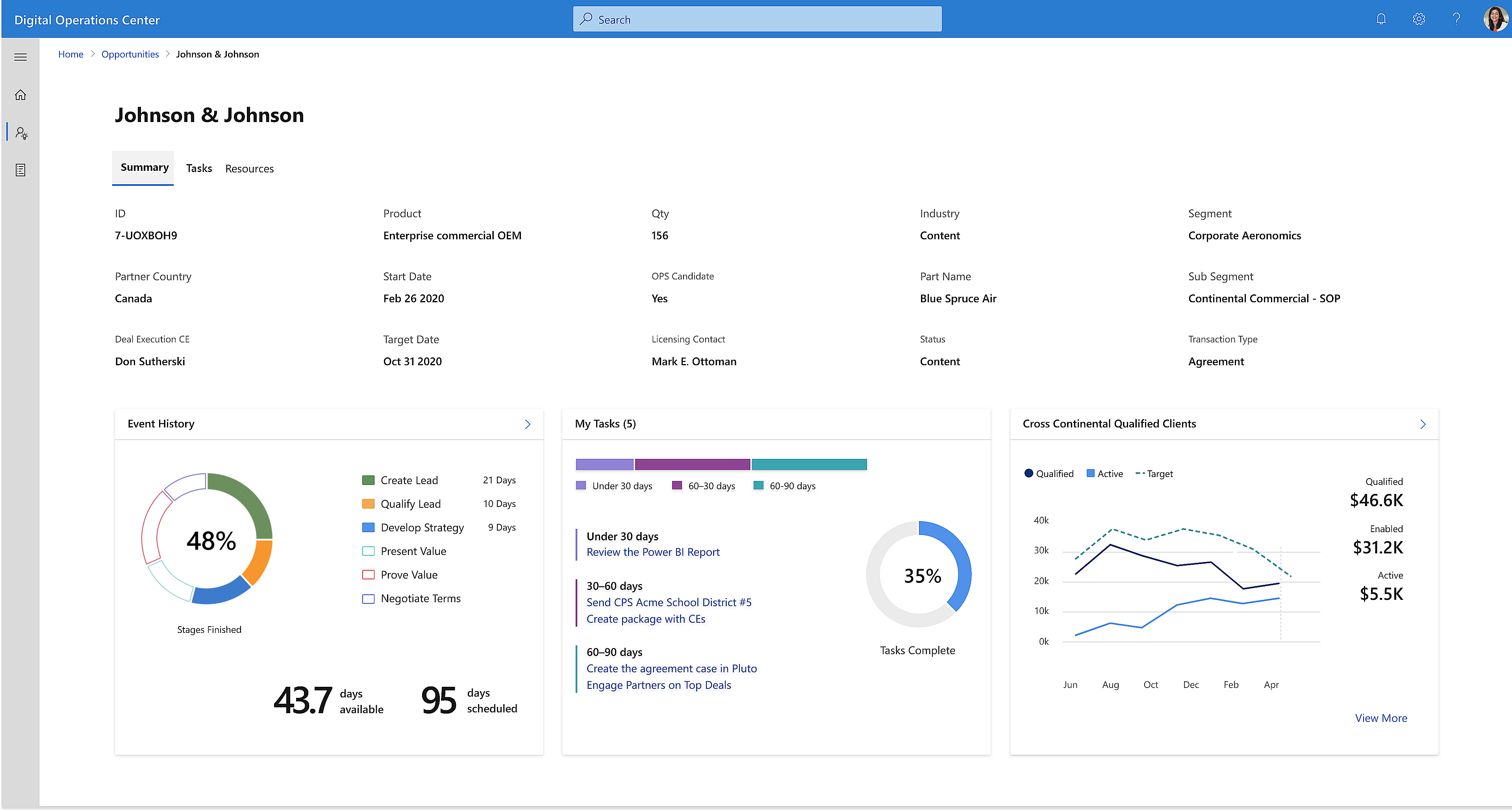The width and height of the screenshot is (1512, 810).
Task: Click ID value 7-UOXBOH9
Action: 146,235
